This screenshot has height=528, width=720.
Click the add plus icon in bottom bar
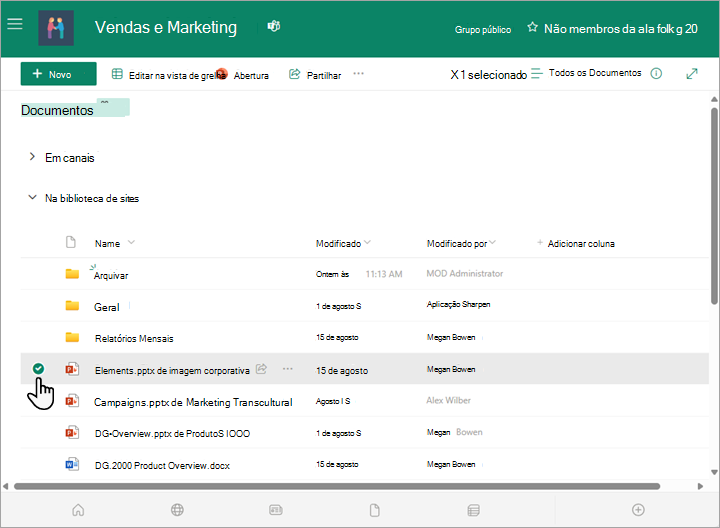(638, 510)
